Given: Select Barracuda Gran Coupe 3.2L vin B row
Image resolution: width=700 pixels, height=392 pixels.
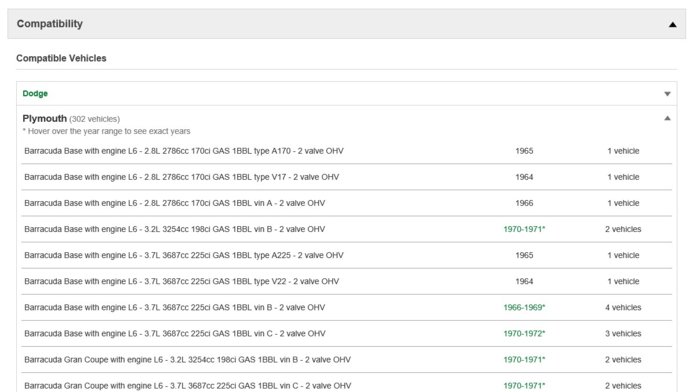Looking at the screenshot, I should click(188, 359).
